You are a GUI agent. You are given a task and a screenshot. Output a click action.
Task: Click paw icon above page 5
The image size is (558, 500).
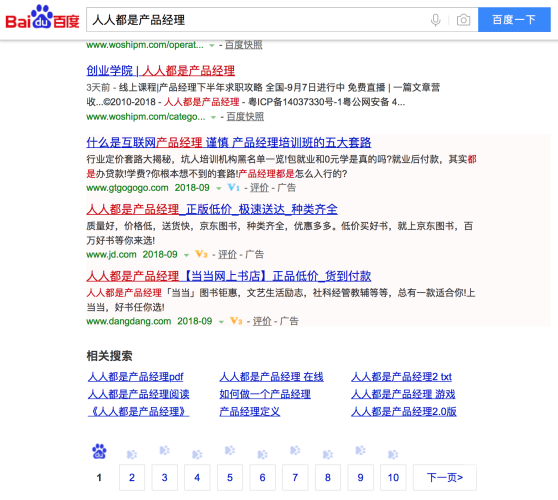230,450
